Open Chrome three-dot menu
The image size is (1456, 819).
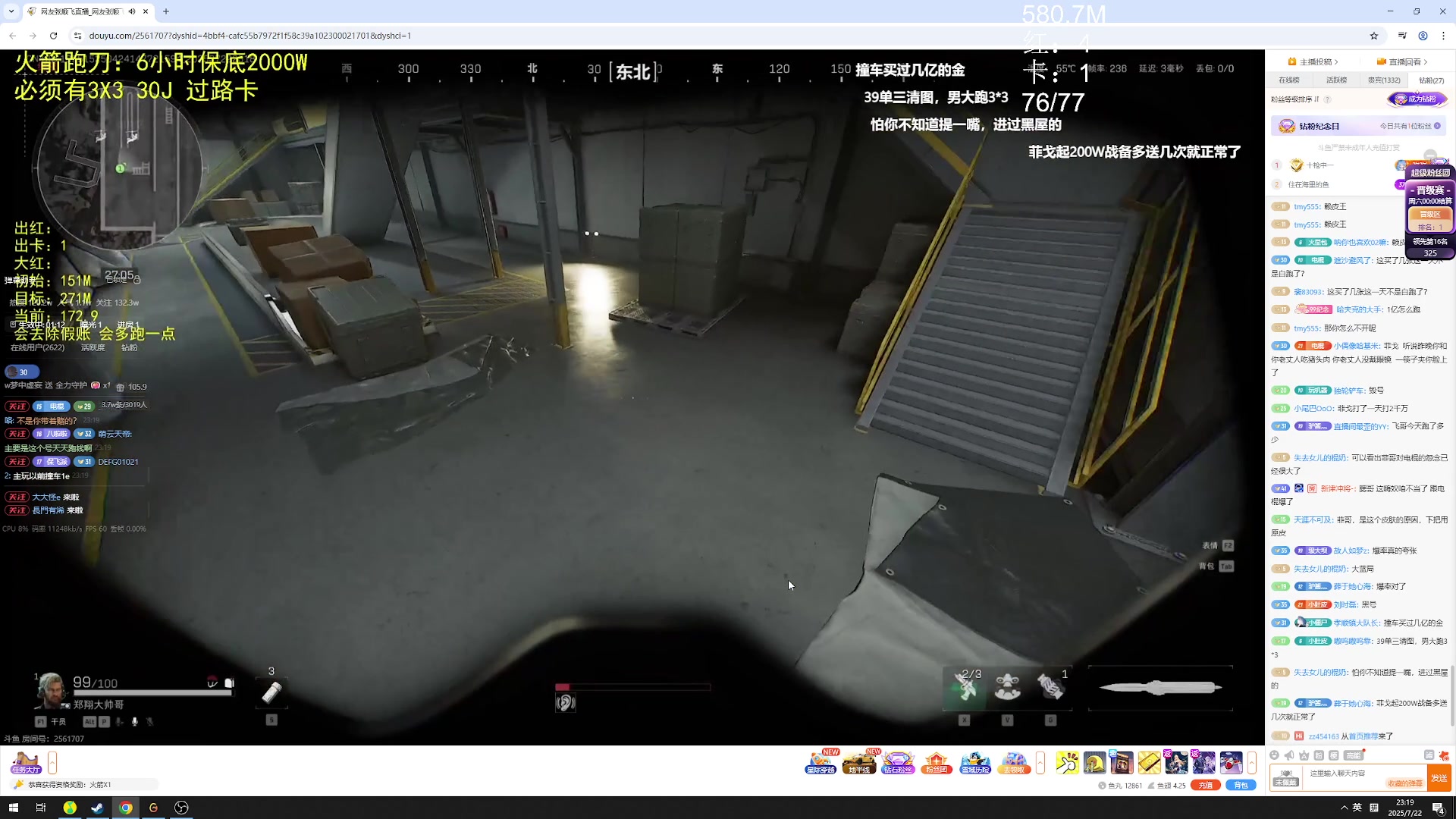tap(1443, 36)
